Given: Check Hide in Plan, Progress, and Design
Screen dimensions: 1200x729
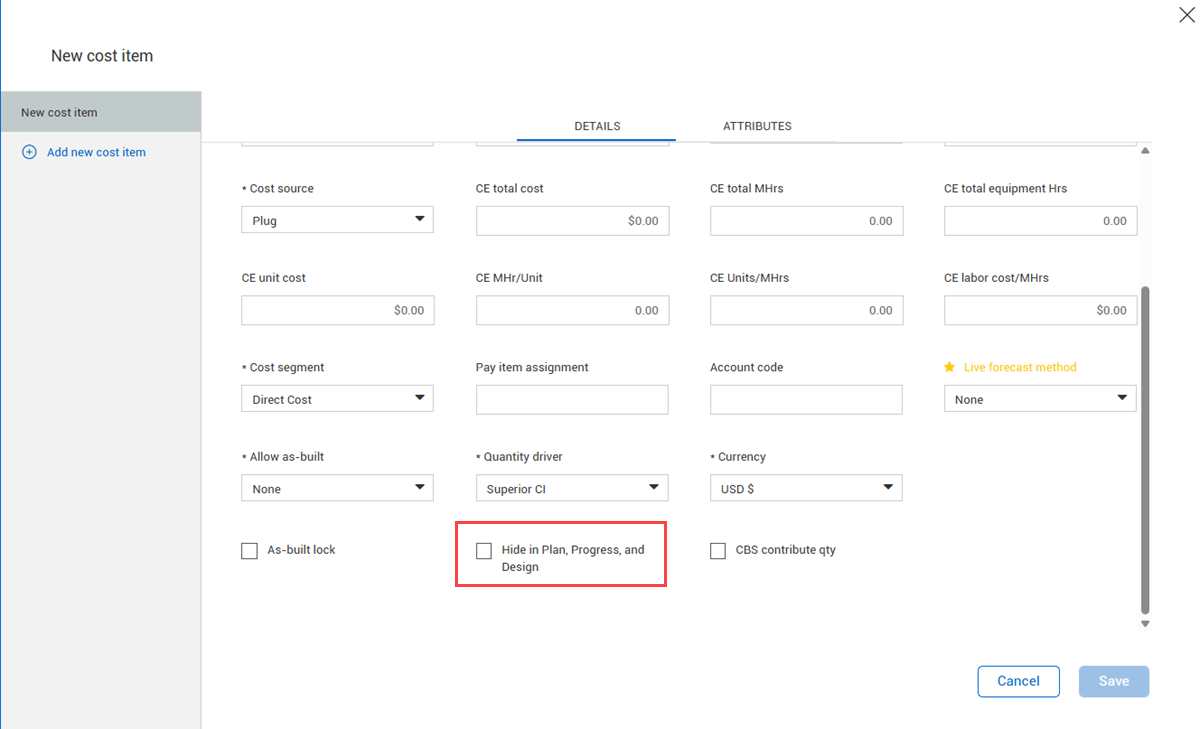Looking at the screenshot, I should 484,550.
